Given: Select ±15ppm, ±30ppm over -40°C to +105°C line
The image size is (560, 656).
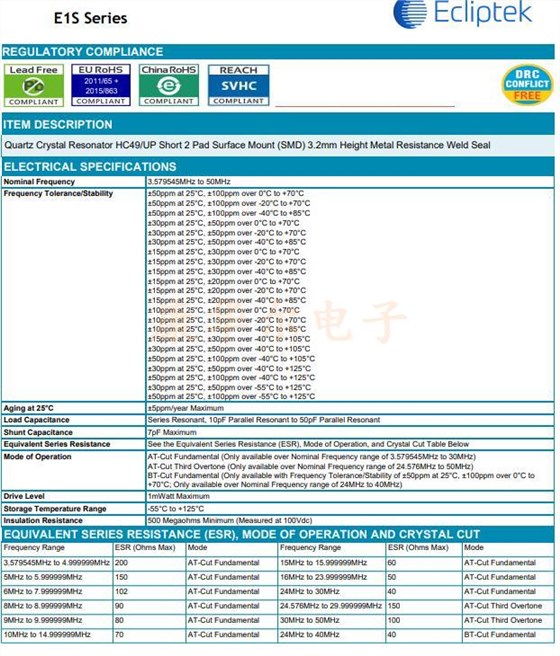Looking at the screenshot, I should (x=229, y=339).
